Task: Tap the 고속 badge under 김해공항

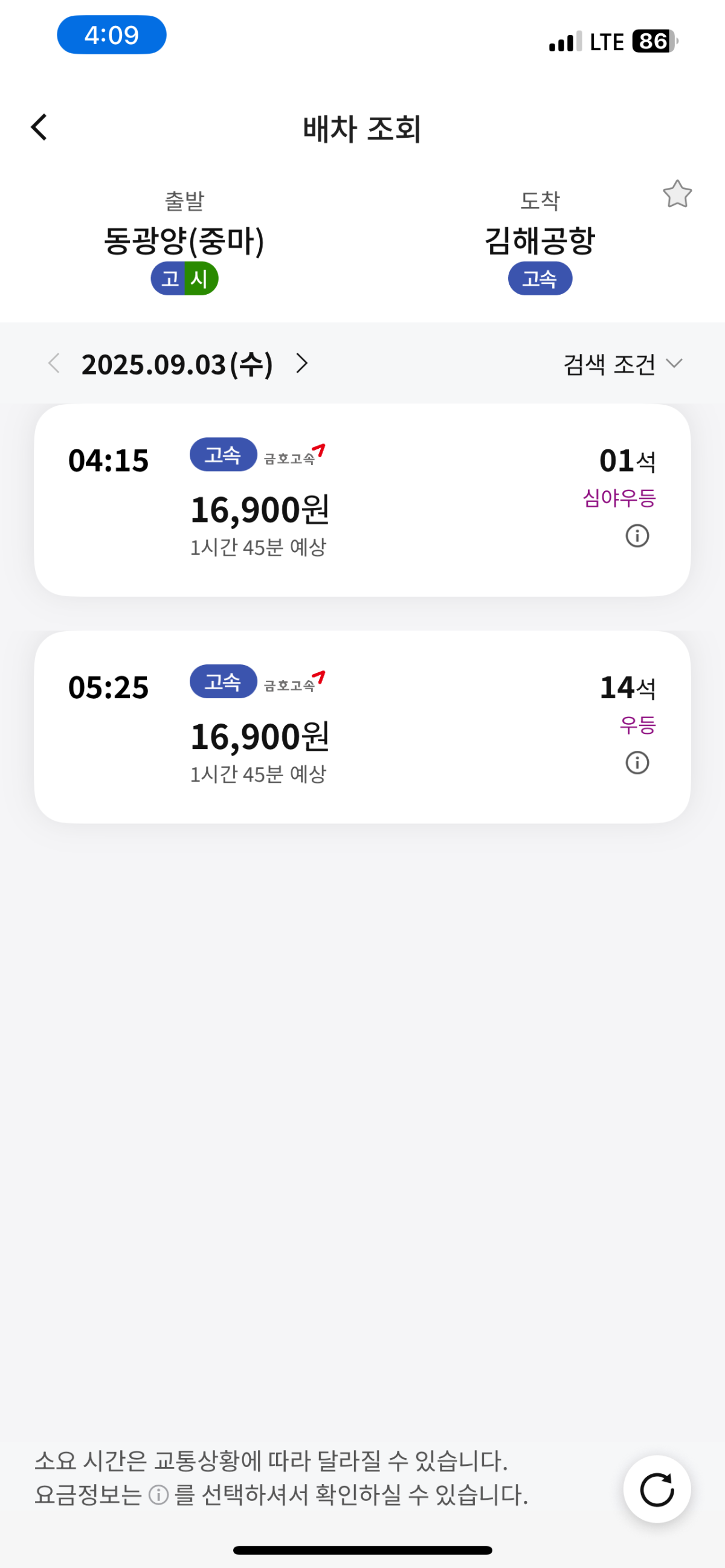Action: (540, 279)
